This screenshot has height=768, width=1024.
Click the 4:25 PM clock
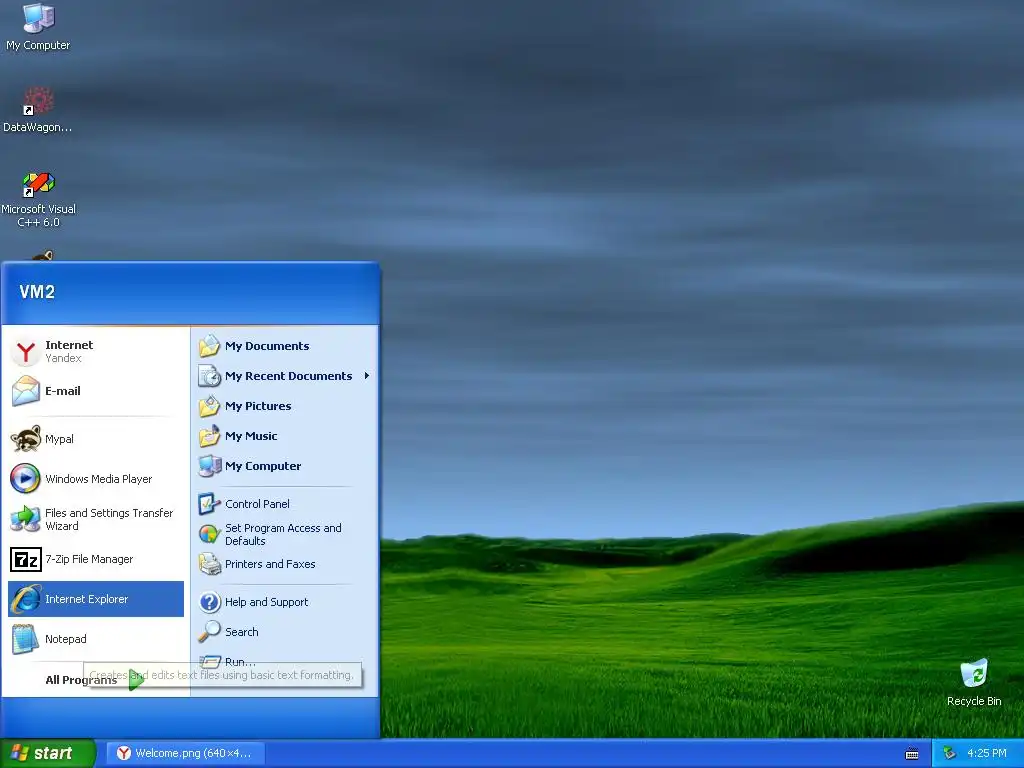coord(986,754)
